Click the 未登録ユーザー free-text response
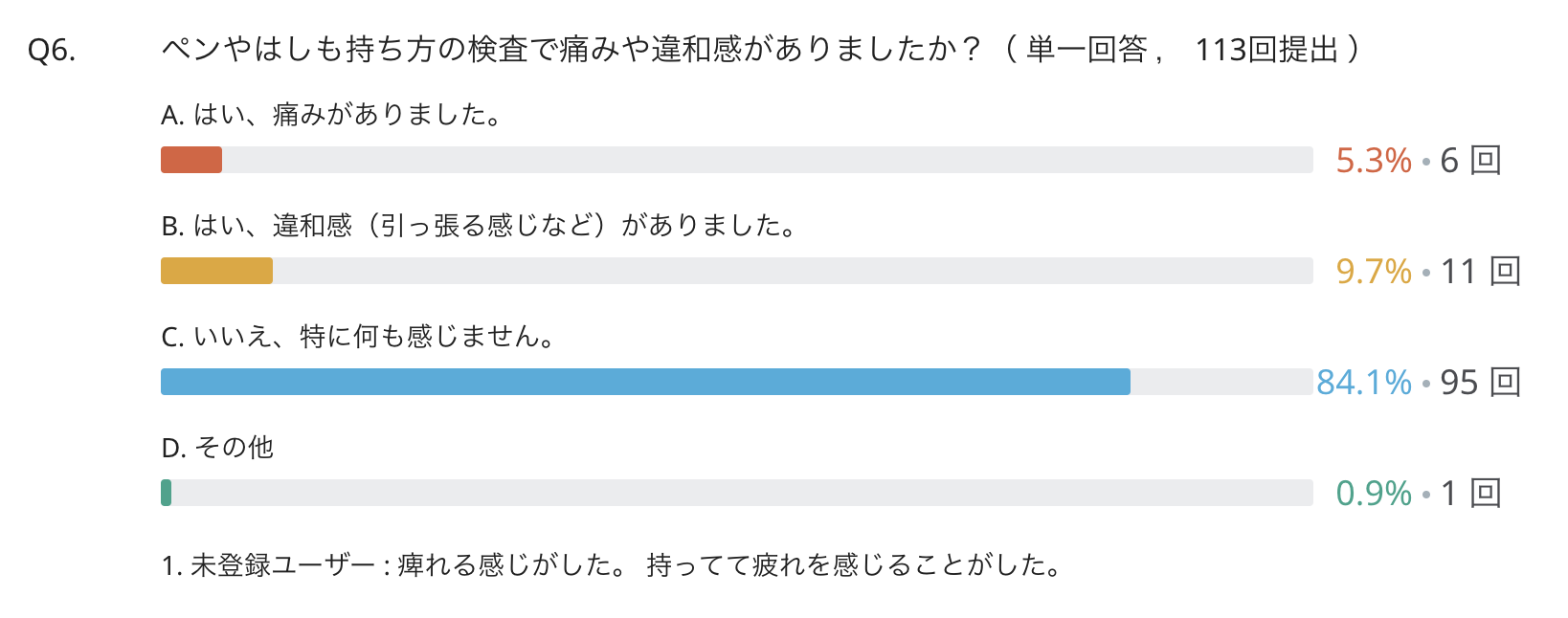1568x618 pixels. (613, 565)
